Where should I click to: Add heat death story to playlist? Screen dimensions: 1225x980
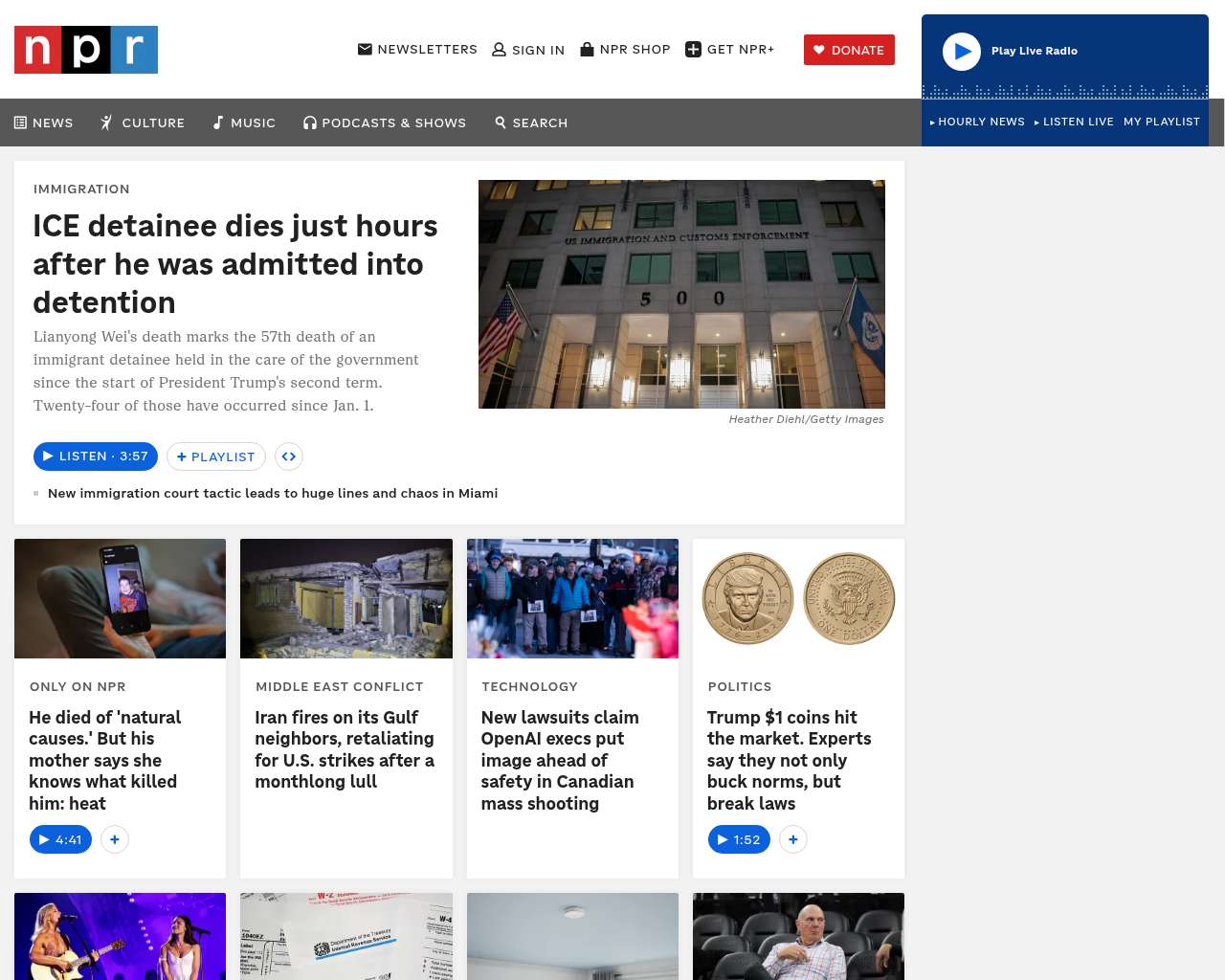(115, 839)
